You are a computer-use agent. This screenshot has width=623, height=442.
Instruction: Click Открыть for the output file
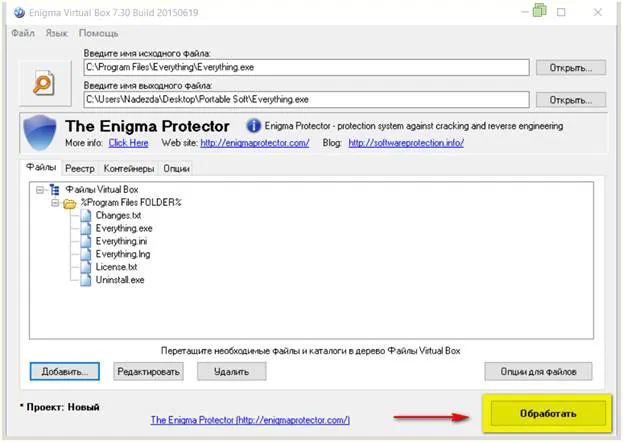click(x=571, y=100)
